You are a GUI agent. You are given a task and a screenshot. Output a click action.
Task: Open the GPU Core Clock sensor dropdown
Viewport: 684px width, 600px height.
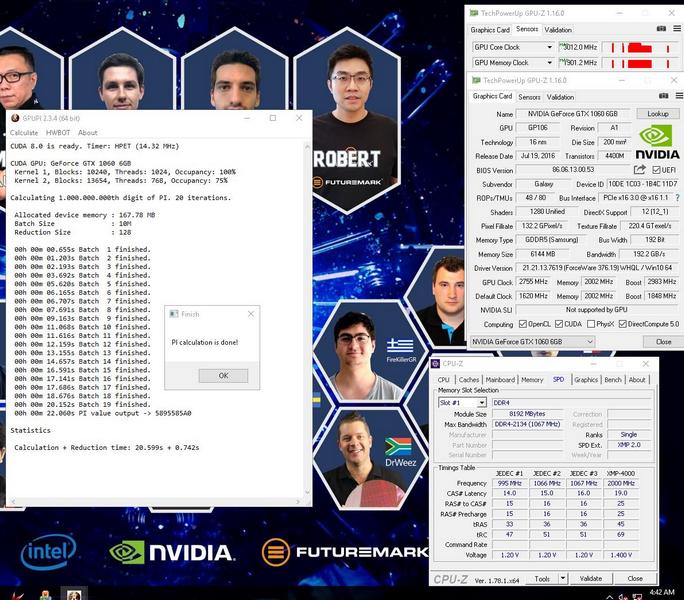click(550, 47)
